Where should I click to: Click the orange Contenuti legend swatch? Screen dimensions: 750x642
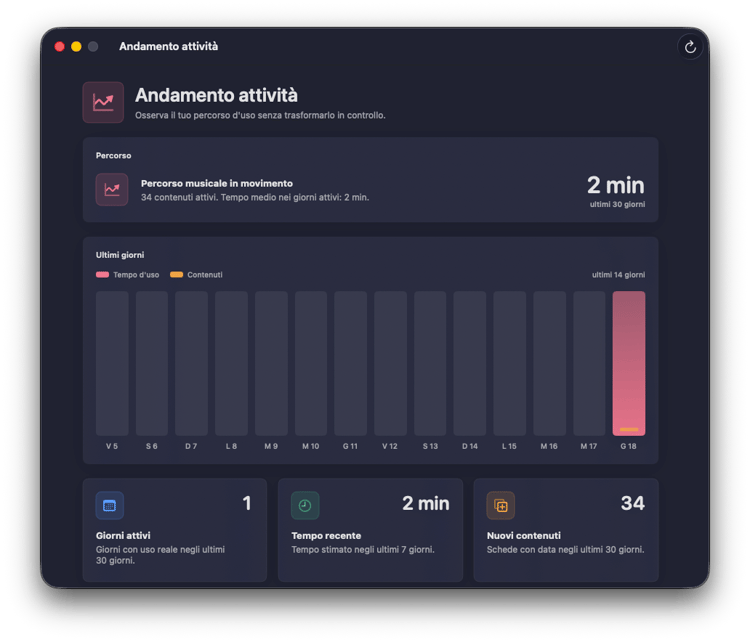point(176,275)
